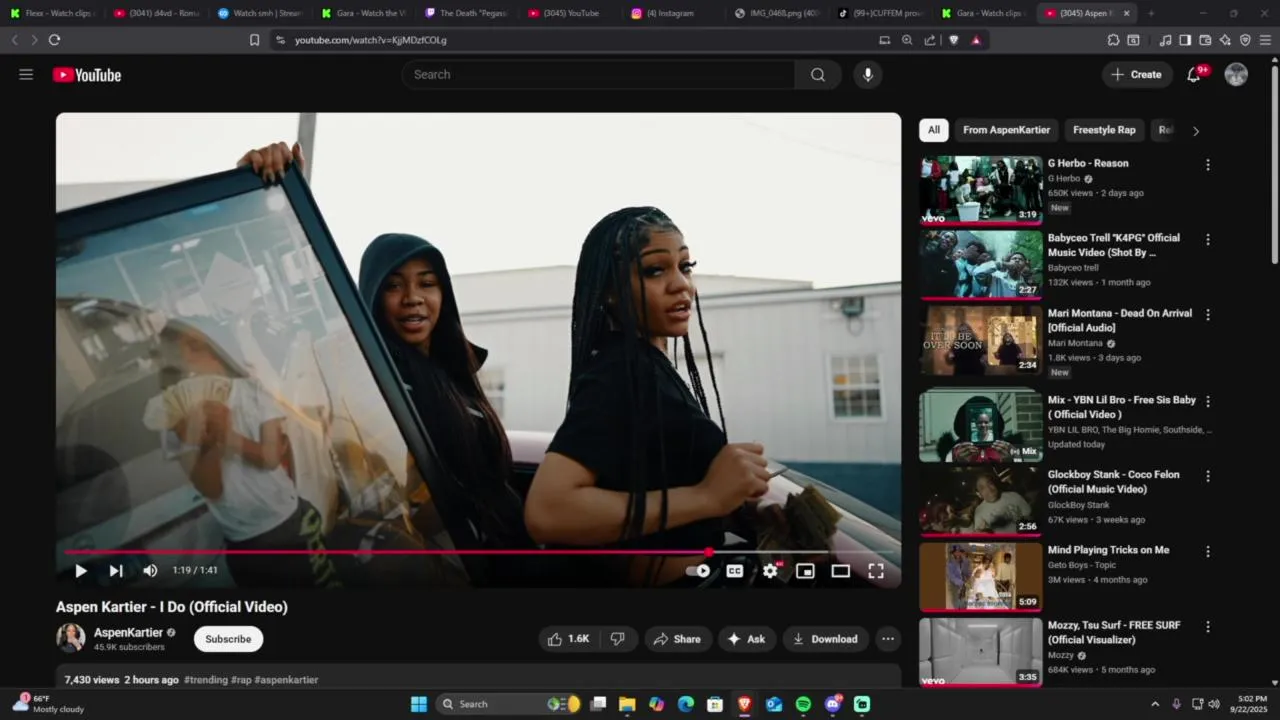Open the YouTube hamburger guide menu
1280x720 pixels.
tap(26, 75)
